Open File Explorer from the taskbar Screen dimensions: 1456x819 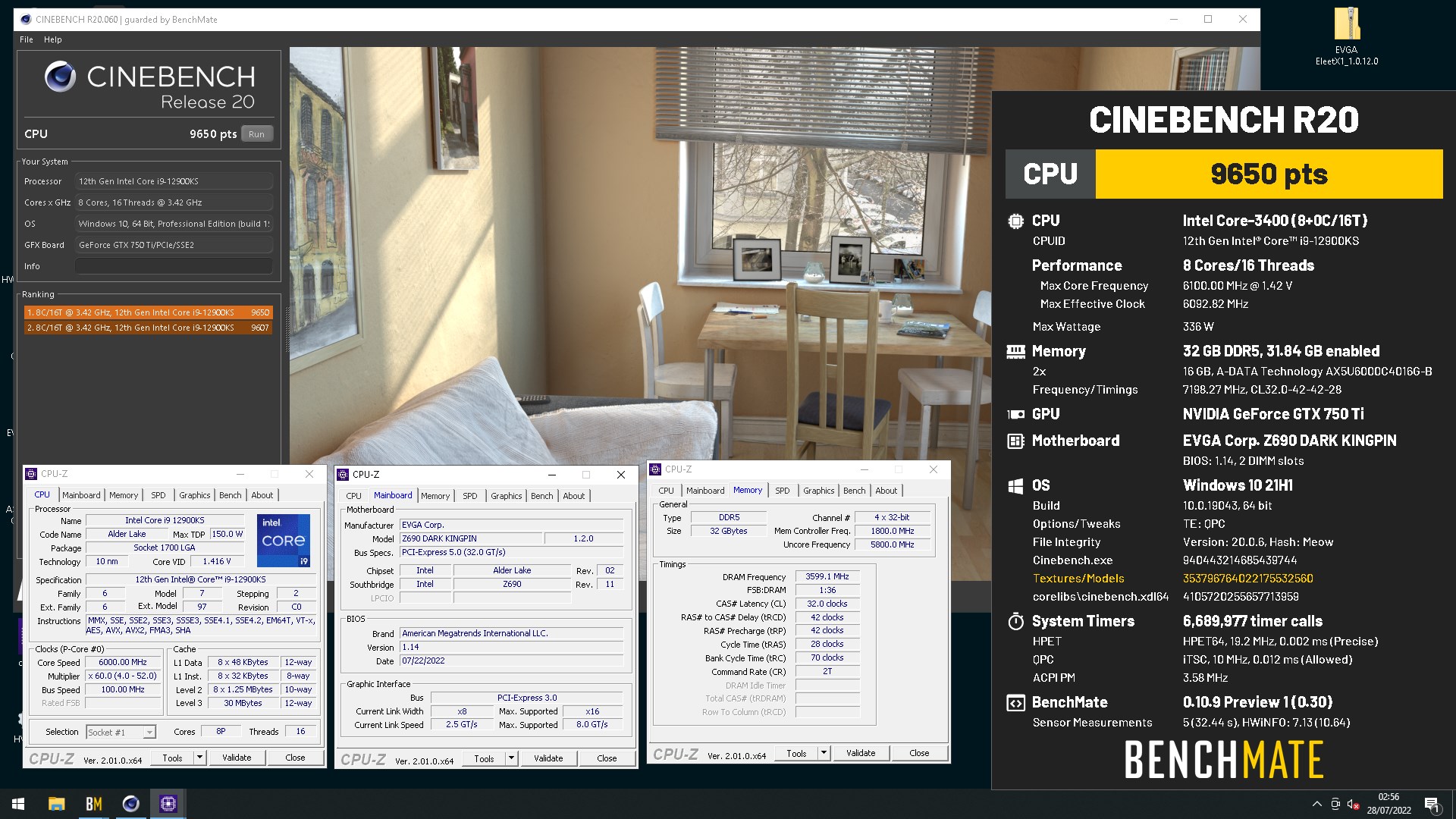pos(57,804)
